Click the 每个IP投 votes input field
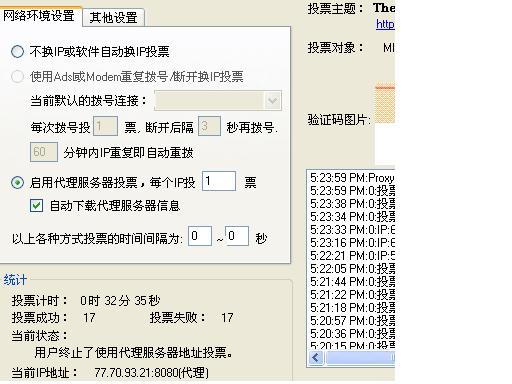512x384 pixels. (219, 181)
